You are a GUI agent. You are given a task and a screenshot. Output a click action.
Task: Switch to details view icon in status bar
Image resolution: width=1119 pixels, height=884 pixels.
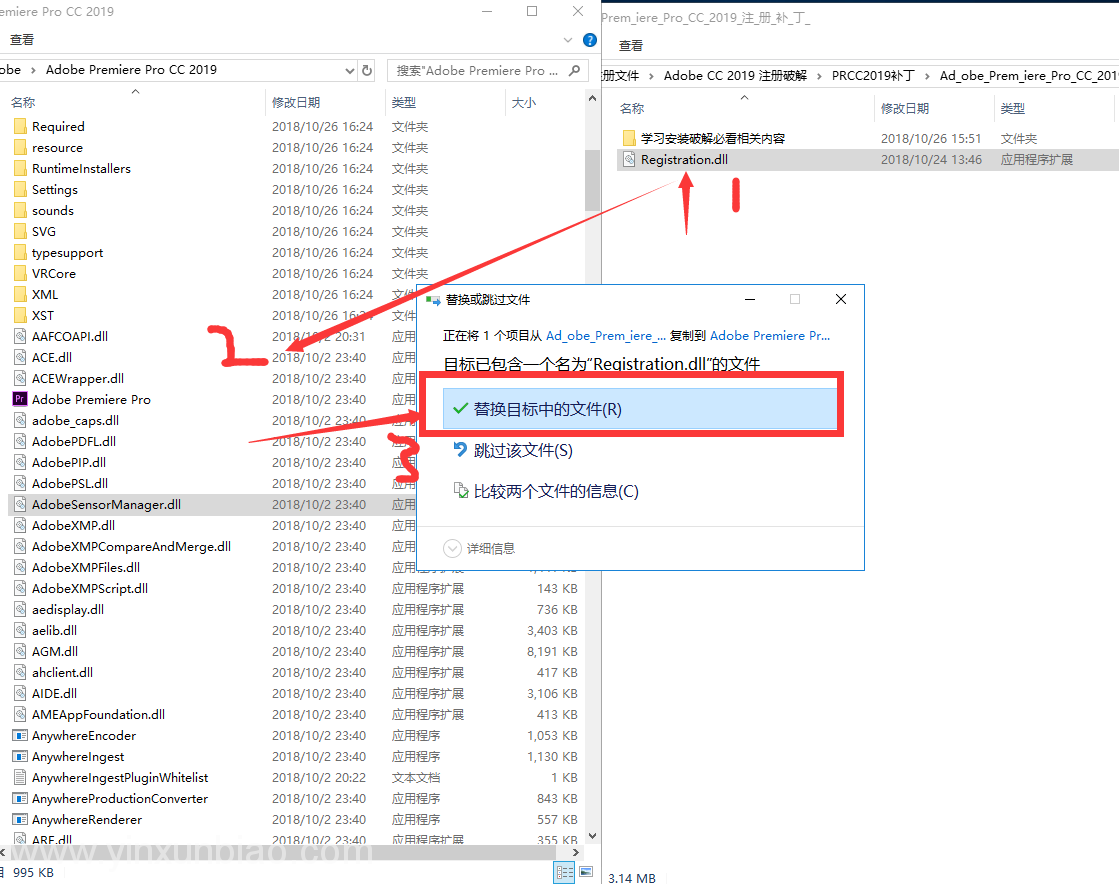click(x=564, y=872)
